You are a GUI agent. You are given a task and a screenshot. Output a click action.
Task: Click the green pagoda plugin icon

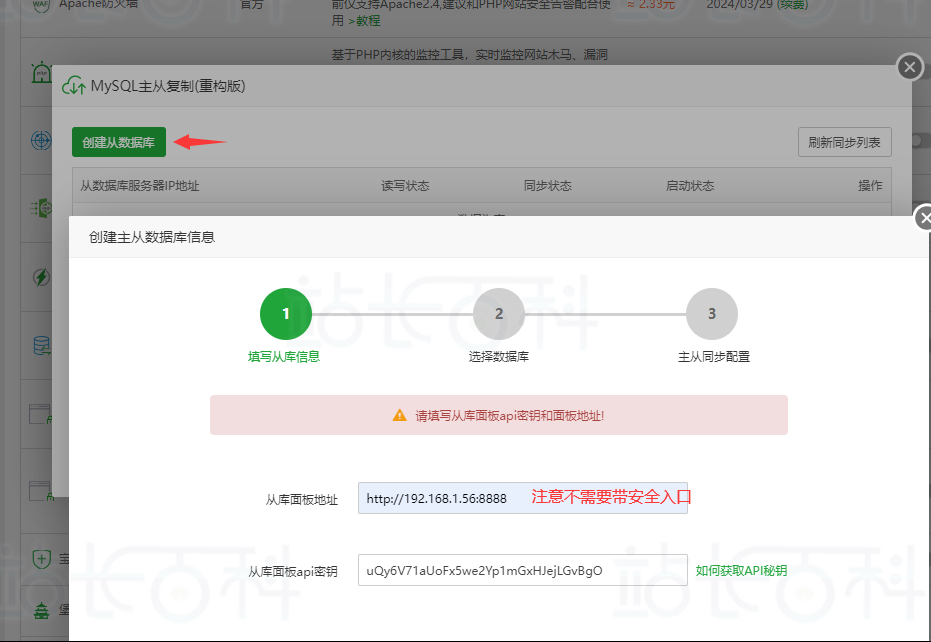tap(41, 611)
